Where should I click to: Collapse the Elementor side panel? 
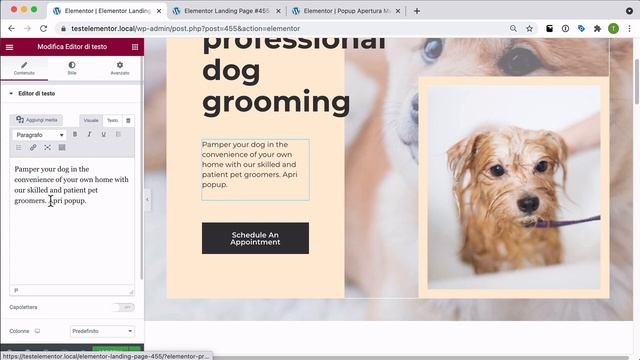click(147, 200)
